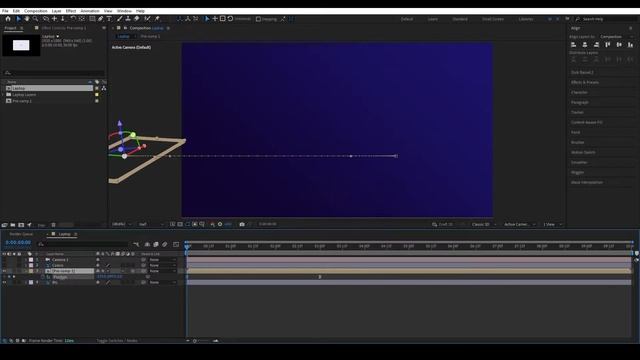Open the Animation menu
640x360 pixels.
(x=90, y=11)
